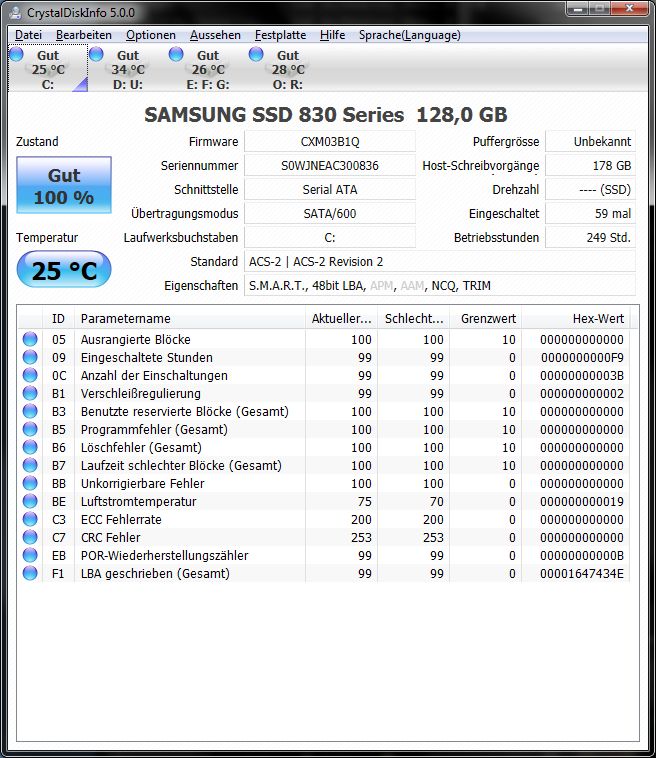Select the Luftstromtemperatur parameter name
This screenshot has width=656, height=758.
click(138, 501)
